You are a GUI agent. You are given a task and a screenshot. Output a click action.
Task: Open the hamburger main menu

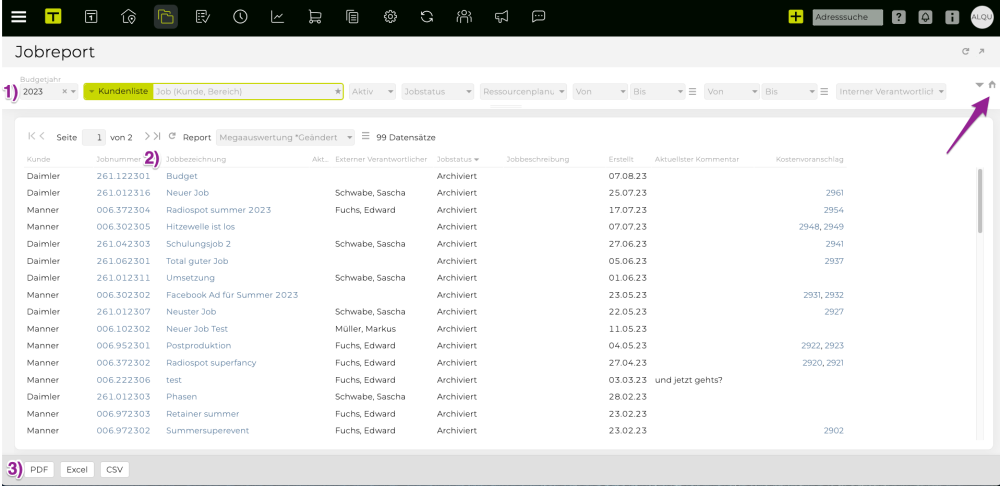tap(19, 17)
